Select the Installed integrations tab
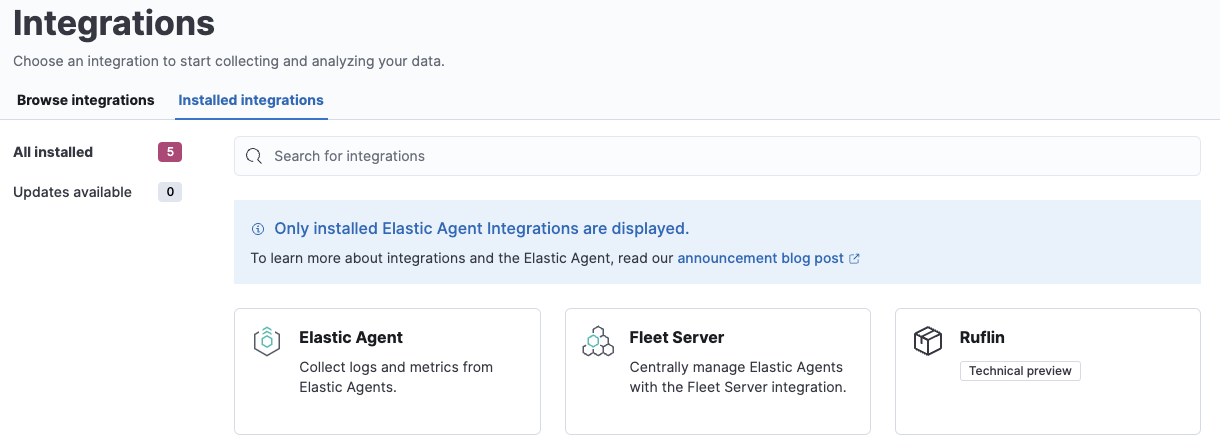Viewport: 1220px width, 448px height. pyautogui.click(x=251, y=100)
